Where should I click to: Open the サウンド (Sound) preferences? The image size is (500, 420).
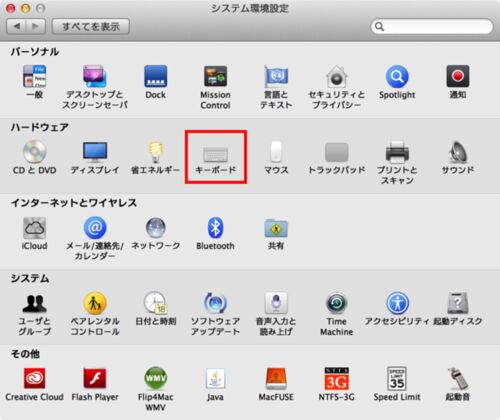coord(458,158)
